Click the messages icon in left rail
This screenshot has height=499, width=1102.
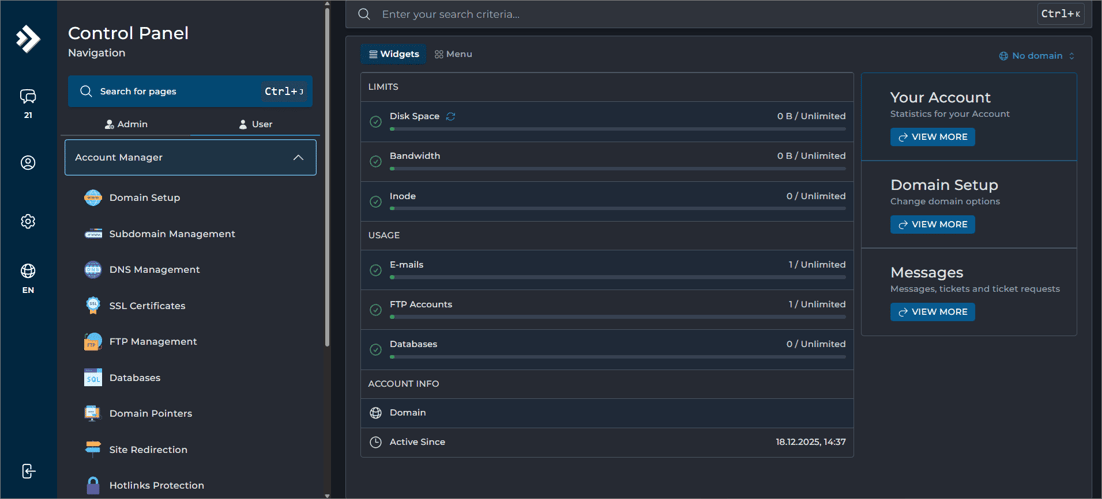[x=28, y=97]
